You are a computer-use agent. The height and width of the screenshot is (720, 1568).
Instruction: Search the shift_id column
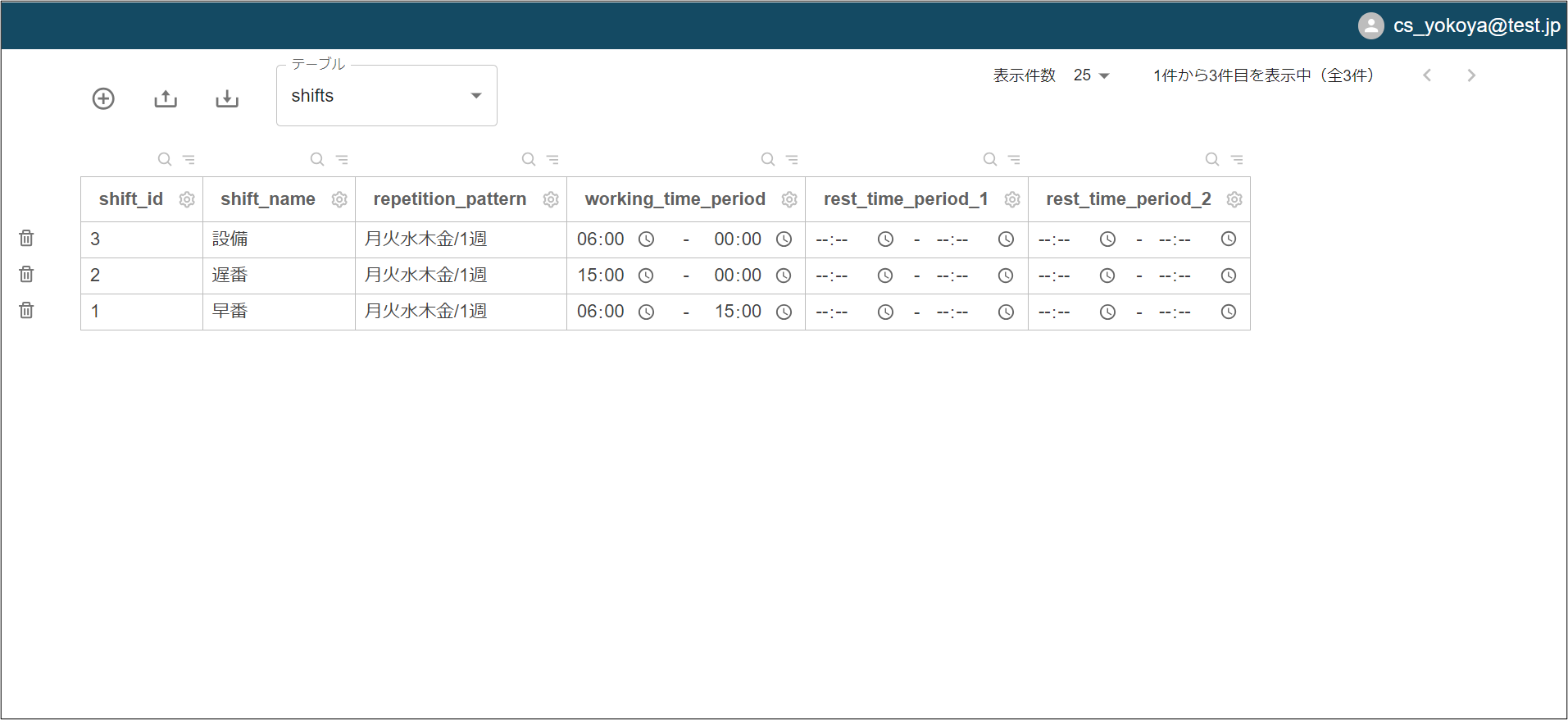[165, 159]
